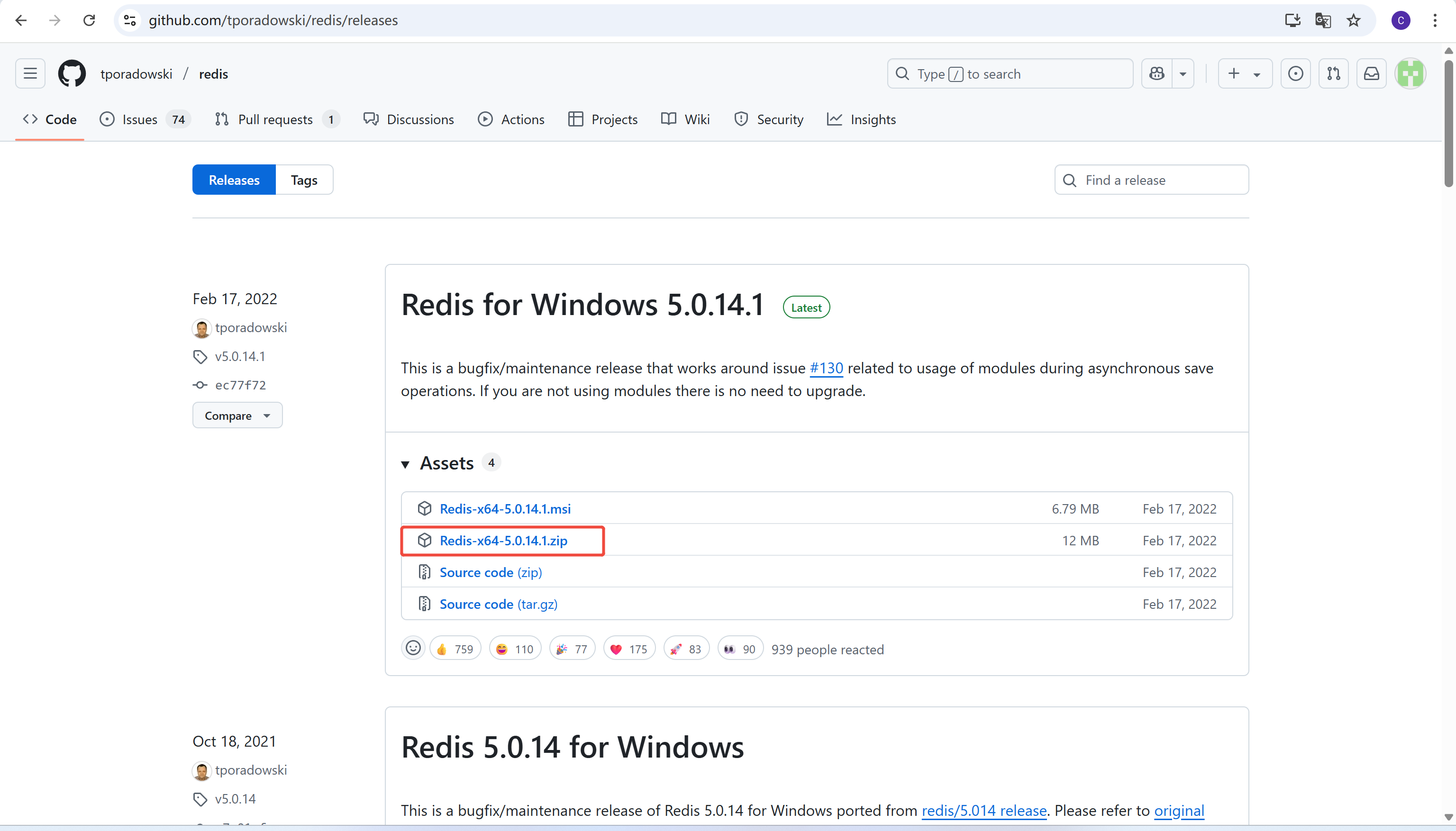Click the page vertical scrollbar
Image resolution: width=1456 pixels, height=831 pixels.
(1448, 123)
